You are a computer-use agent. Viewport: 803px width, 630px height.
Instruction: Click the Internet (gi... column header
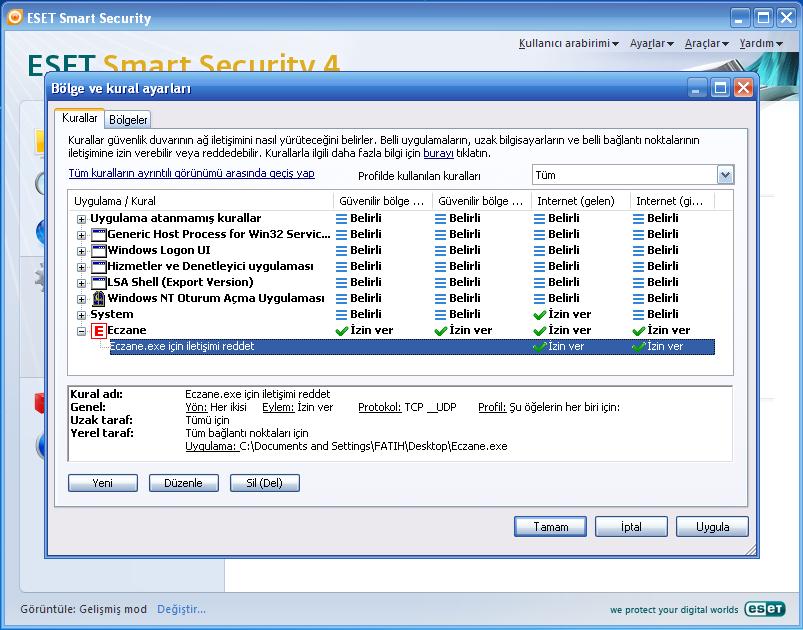(672, 201)
